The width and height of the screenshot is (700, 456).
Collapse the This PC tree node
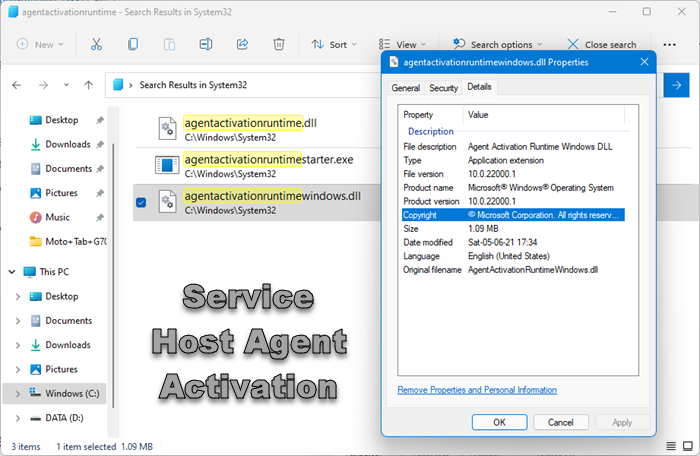point(12,272)
